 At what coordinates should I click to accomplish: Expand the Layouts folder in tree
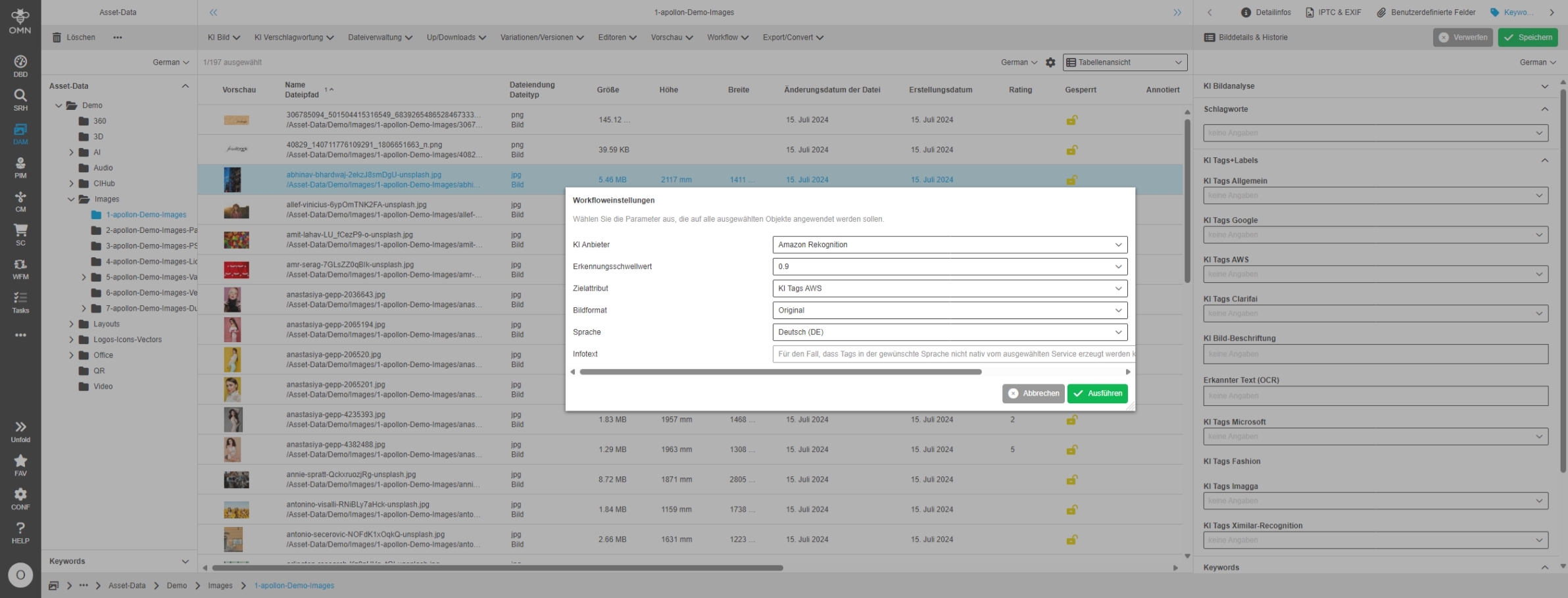(x=72, y=324)
